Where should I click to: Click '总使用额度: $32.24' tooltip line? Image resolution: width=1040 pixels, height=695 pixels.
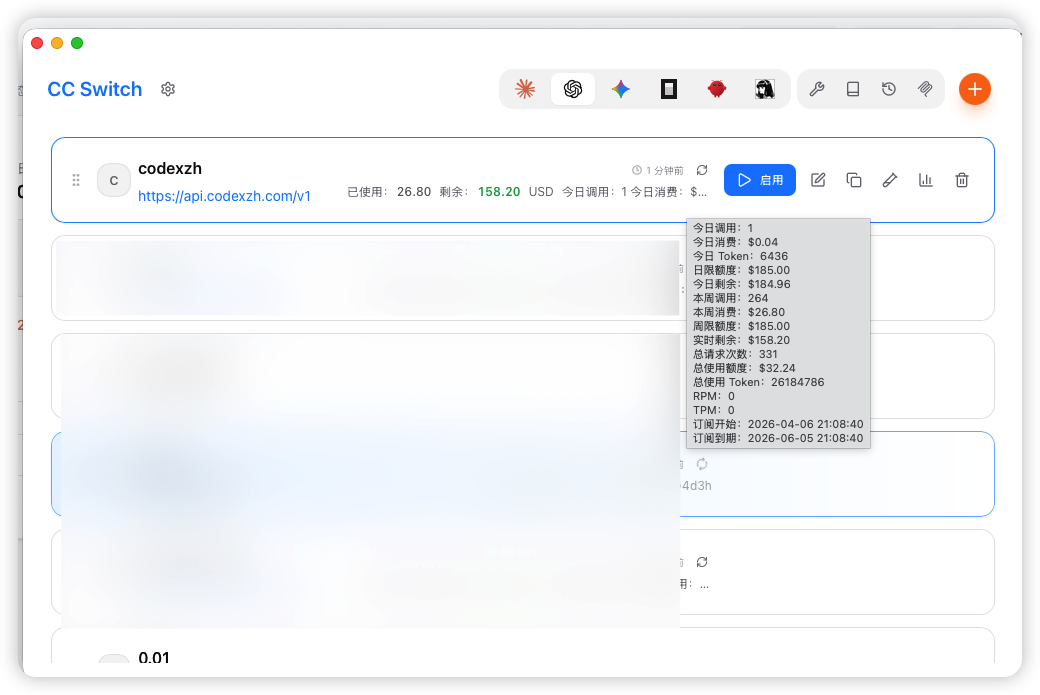pyautogui.click(x=744, y=368)
